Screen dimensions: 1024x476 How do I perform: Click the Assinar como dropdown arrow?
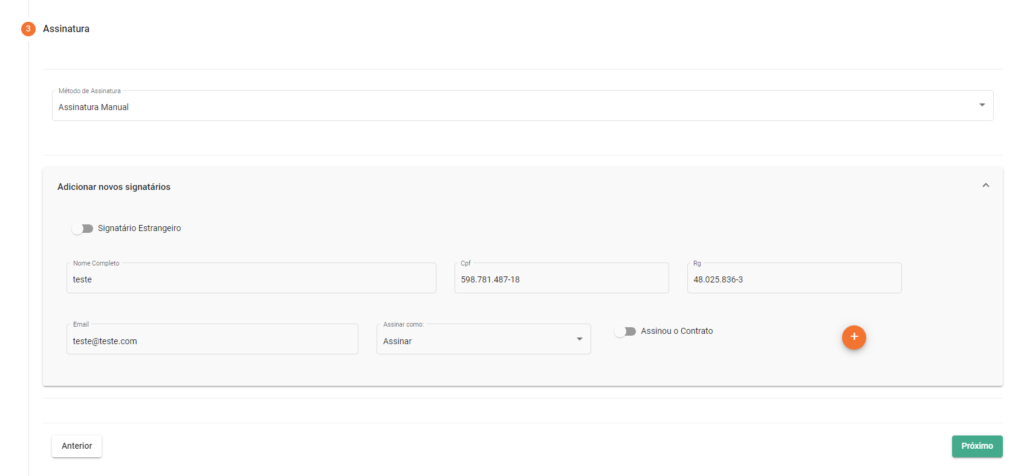coord(579,340)
